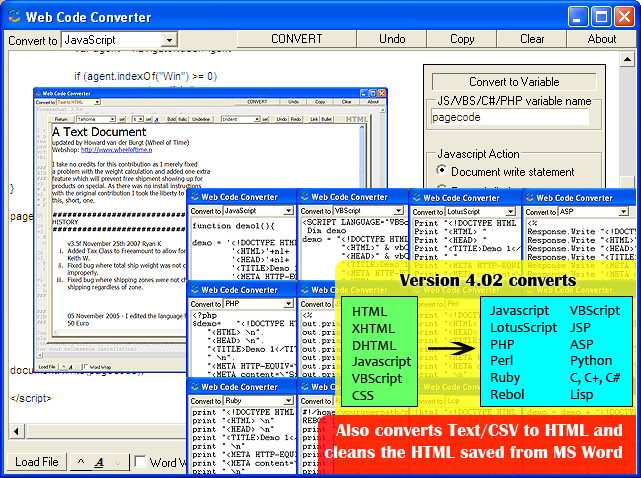Open the wheeloftime webshop hyperlink
The height and width of the screenshot is (478, 641).
coord(117,150)
